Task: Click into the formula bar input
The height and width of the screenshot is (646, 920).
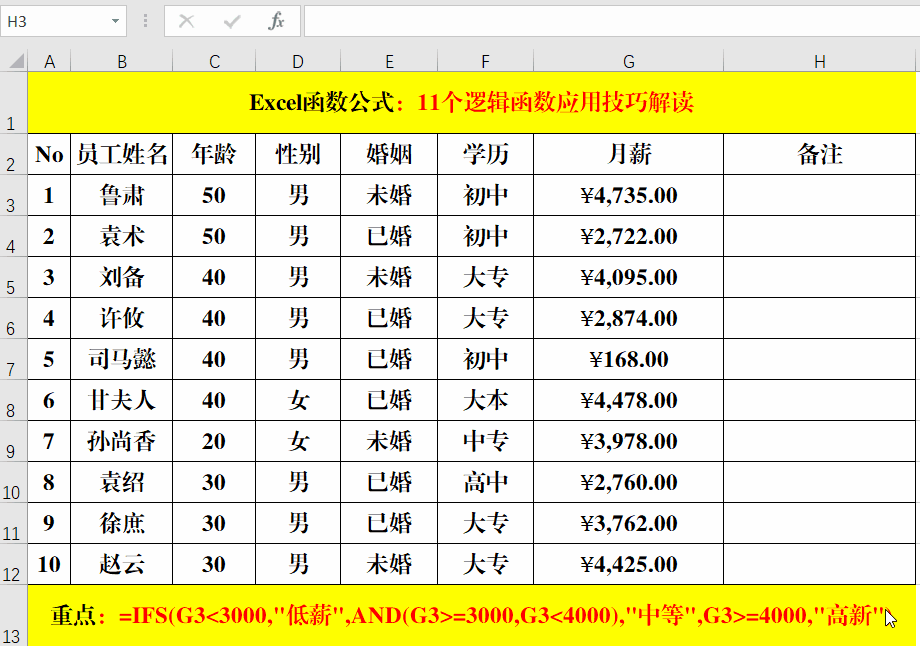Action: (611, 22)
